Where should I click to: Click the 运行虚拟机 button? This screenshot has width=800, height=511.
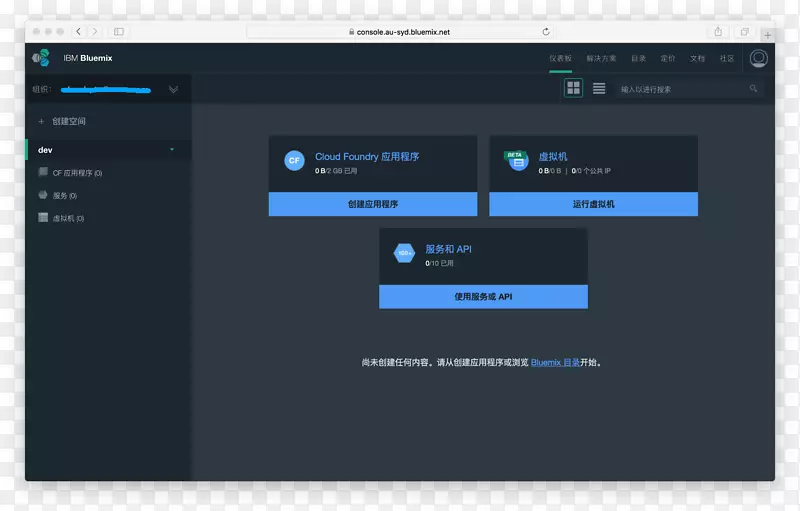coord(593,204)
